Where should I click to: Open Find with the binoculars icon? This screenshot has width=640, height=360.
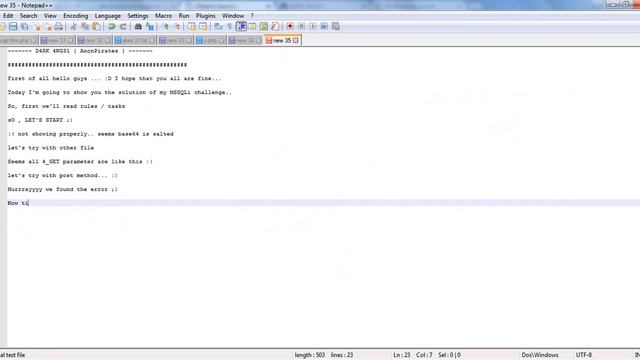(138, 27)
